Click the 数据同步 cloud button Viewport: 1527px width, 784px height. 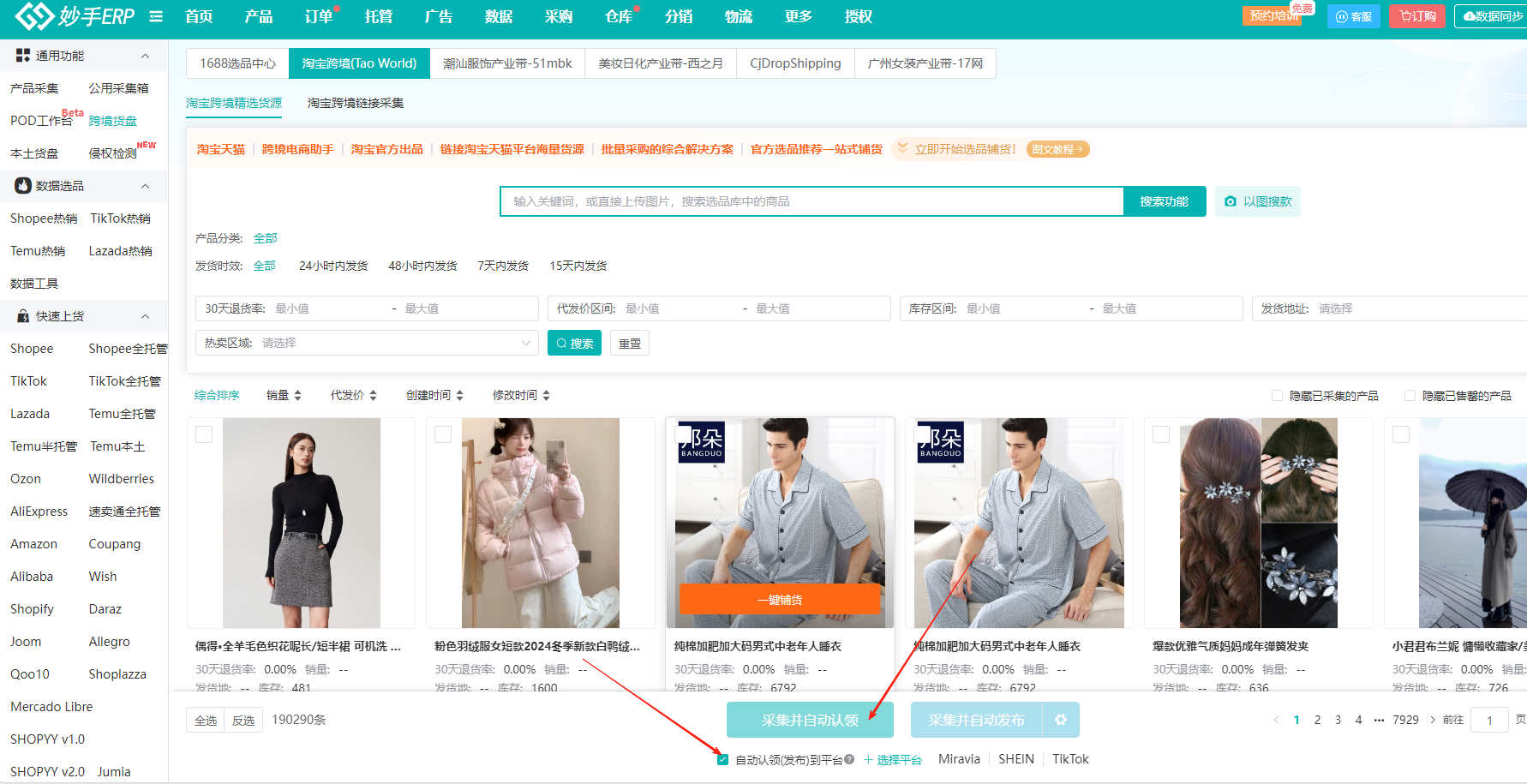pyautogui.click(x=1491, y=16)
